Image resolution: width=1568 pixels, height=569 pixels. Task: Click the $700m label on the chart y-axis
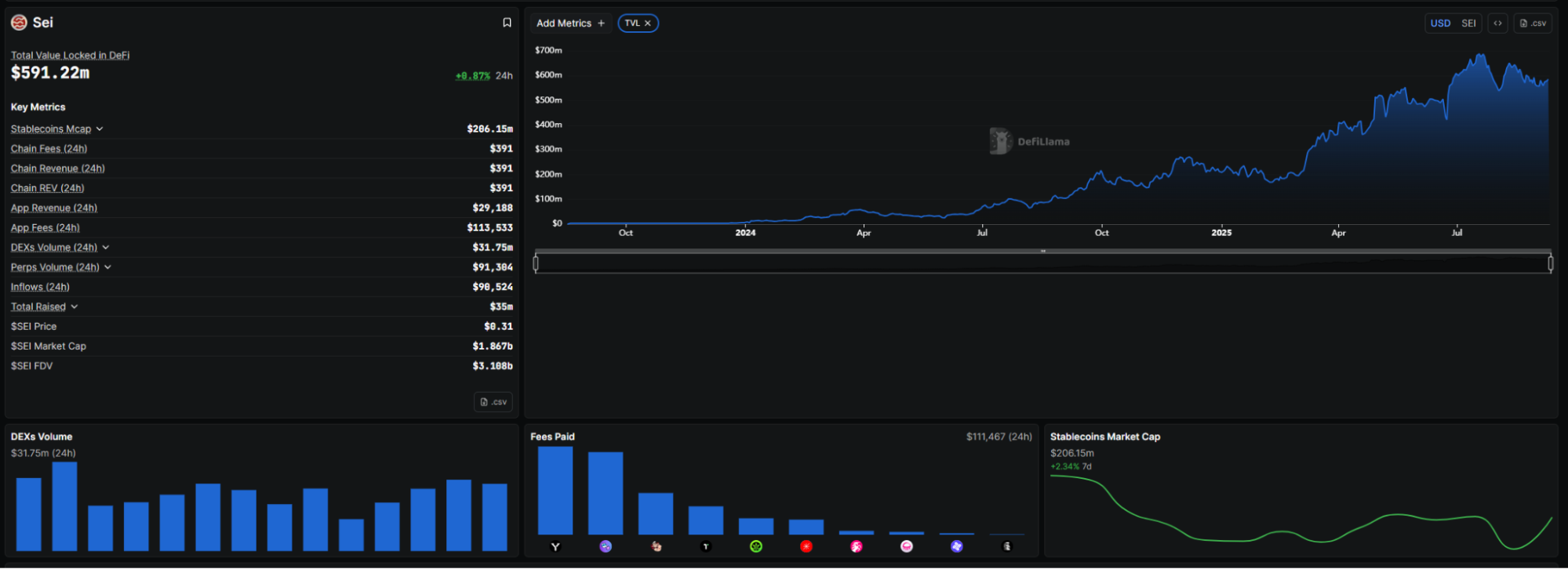pos(548,50)
